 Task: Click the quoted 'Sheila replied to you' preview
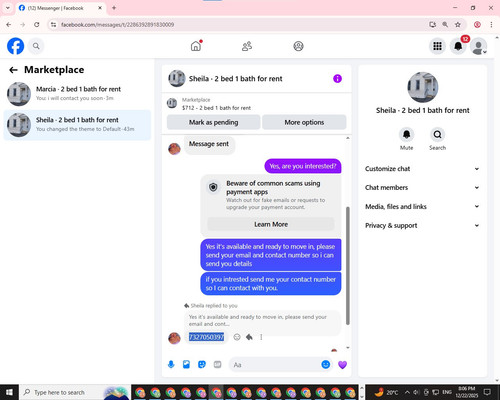[x=262, y=320]
